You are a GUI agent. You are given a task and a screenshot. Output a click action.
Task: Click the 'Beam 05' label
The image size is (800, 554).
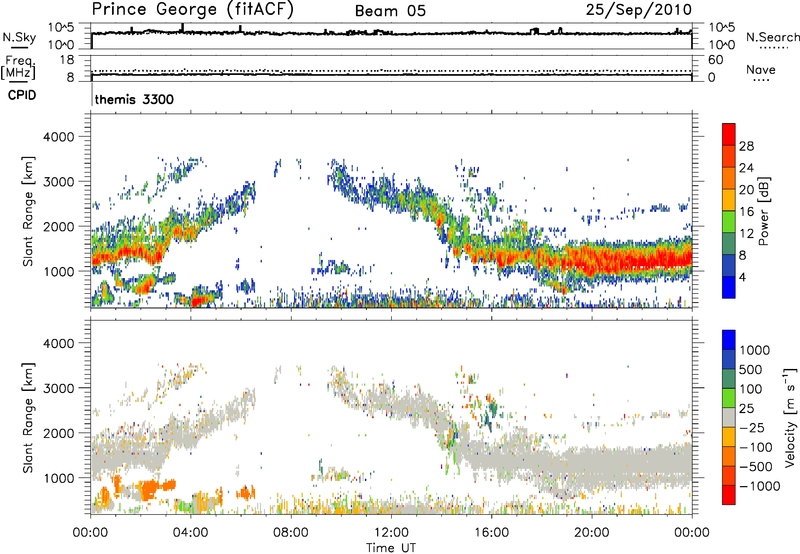pyautogui.click(x=390, y=11)
